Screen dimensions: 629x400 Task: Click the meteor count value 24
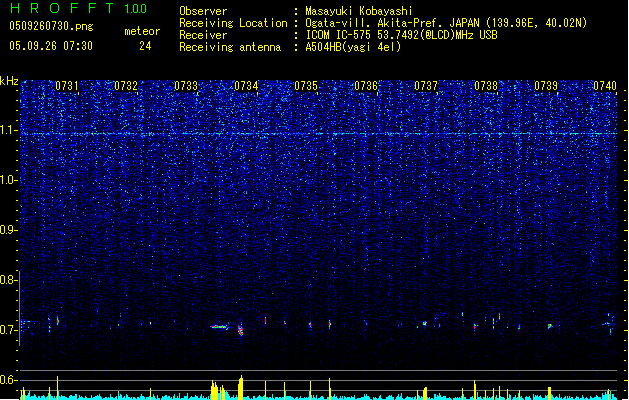point(145,46)
